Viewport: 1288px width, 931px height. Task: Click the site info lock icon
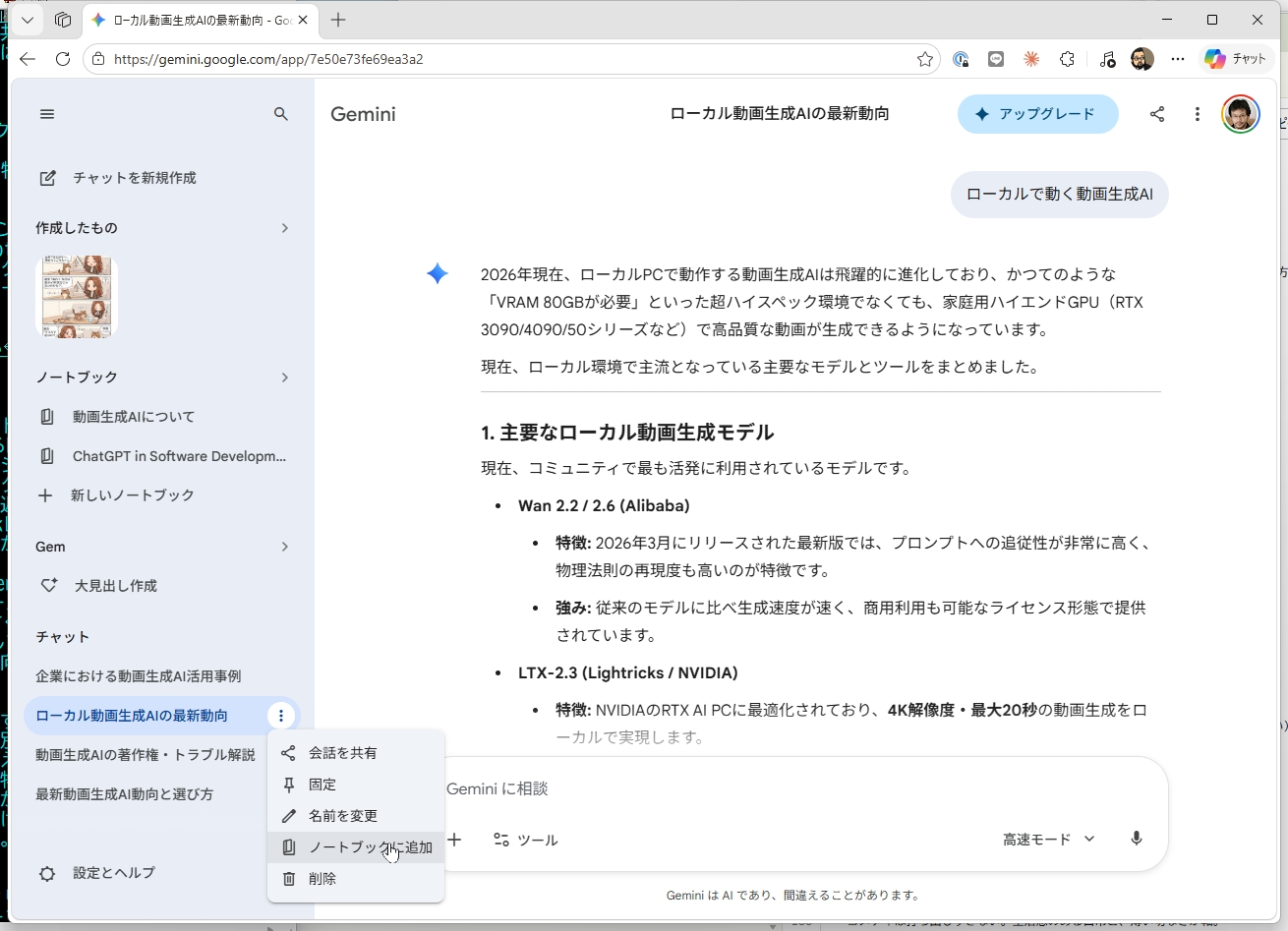[x=98, y=59]
